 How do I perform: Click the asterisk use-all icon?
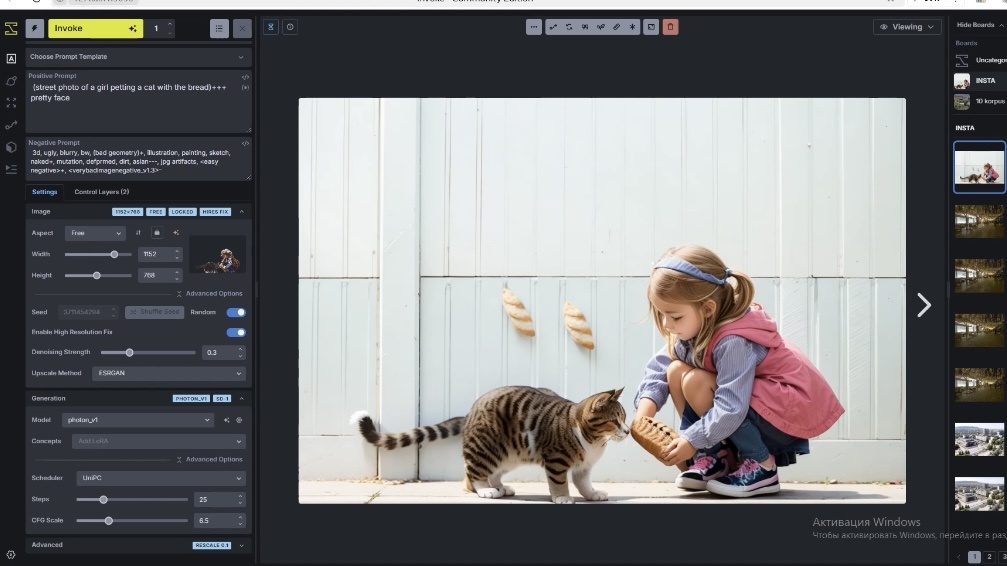coord(633,27)
